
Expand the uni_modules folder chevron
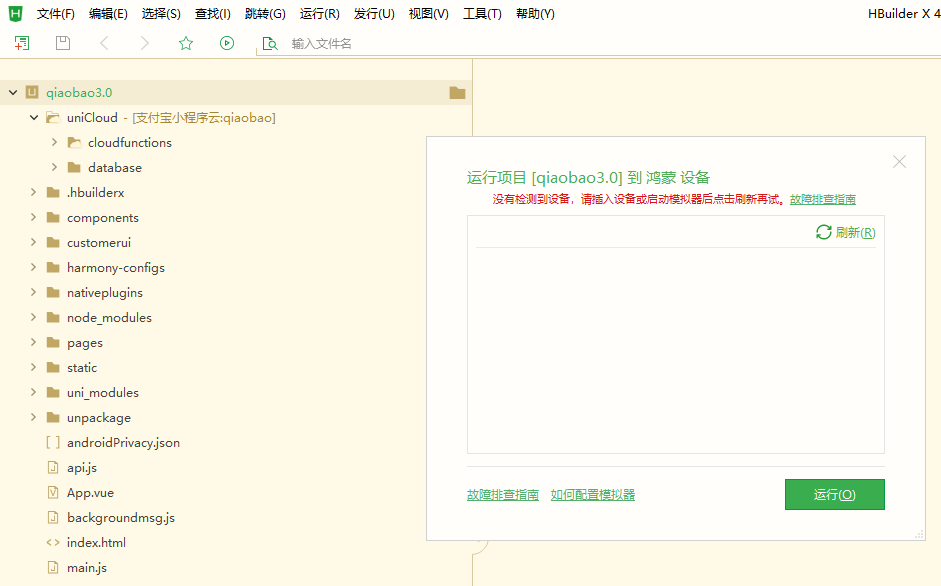[34, 393]
